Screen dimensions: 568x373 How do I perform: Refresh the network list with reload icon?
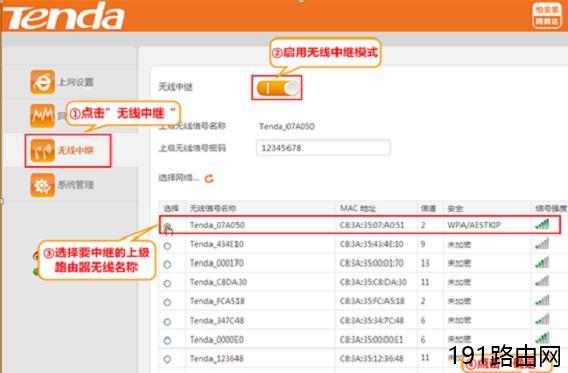pyautogui.click(x=209, y=178)
